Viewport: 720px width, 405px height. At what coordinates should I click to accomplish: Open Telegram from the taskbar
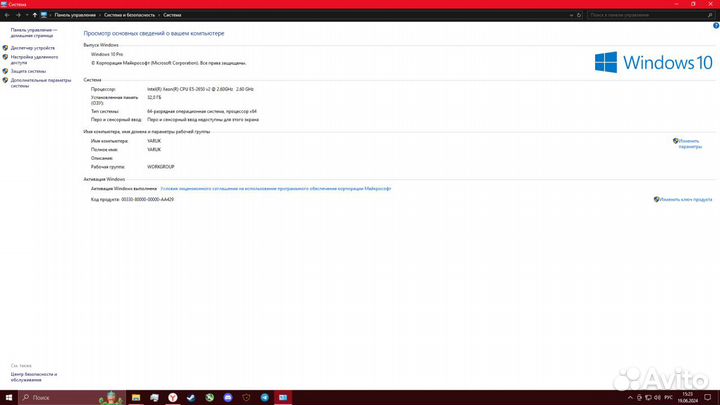pyautogui.click(x=264, y=397)
